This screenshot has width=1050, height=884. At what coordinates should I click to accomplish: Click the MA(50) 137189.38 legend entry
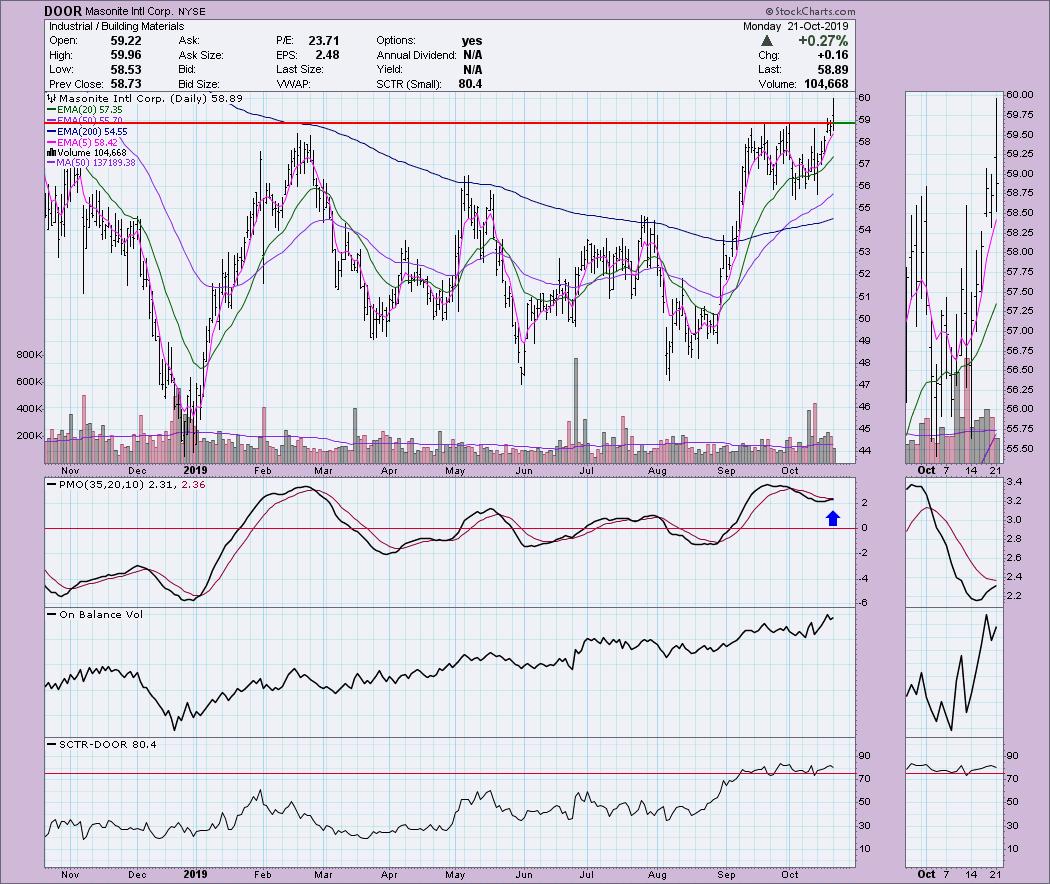(91, 163)
